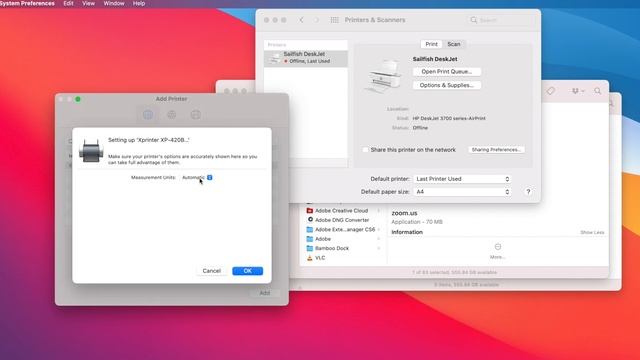Expand the Bamboo Dock folder chevron

pyautogui.click(x=378, y=248)
